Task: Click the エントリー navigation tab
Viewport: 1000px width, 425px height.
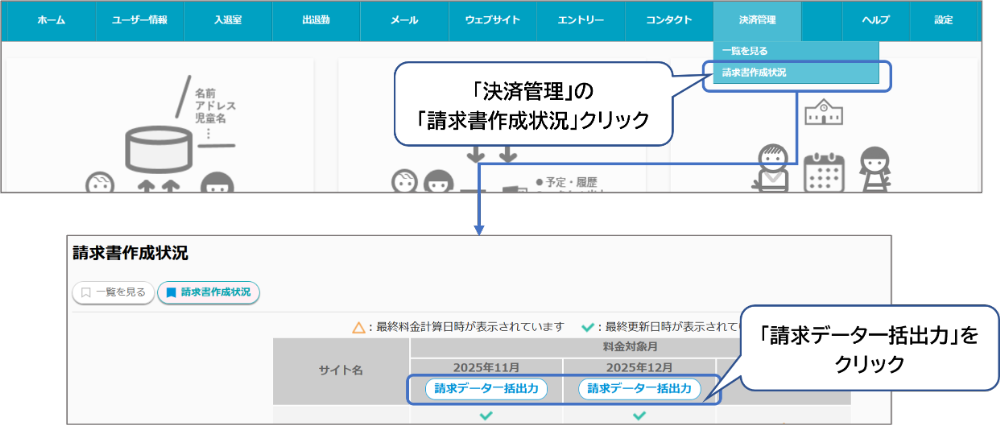Action: click(580, 20)
